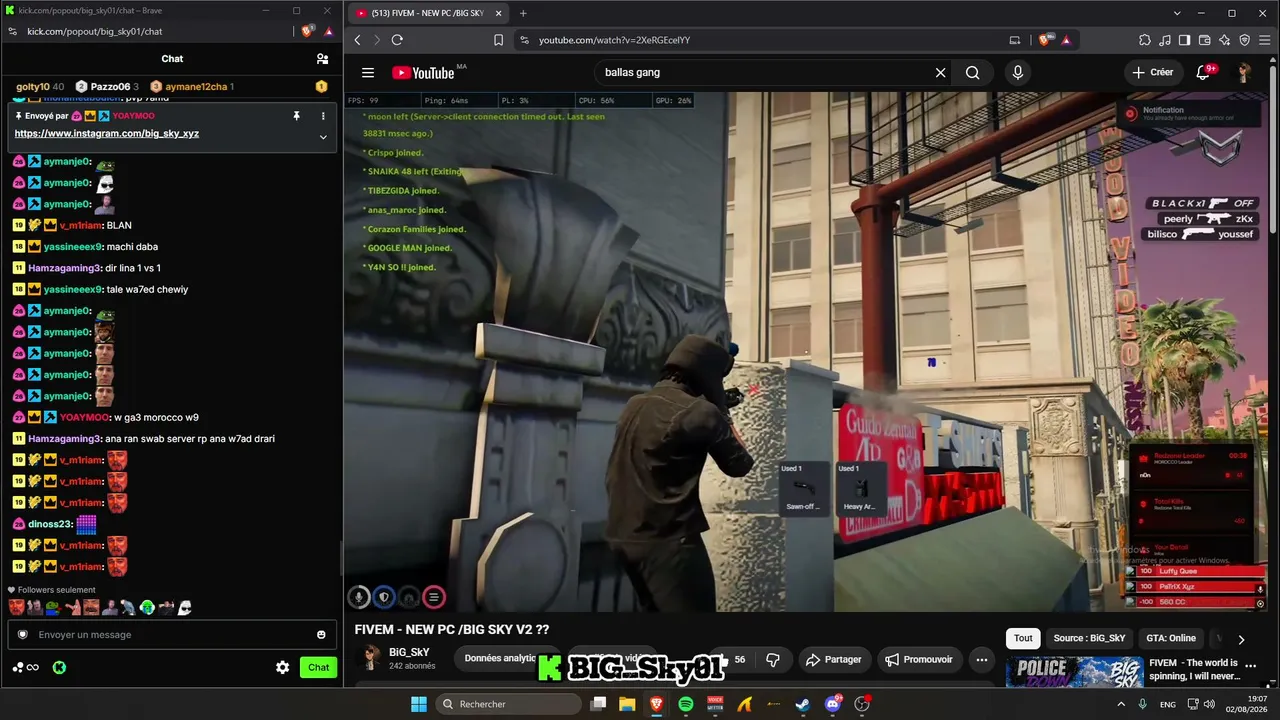Image resolution: width=1280 pixels, height=720 pixels.
Task: Collapse the pinned message with chevron
Action: point(322,137)
